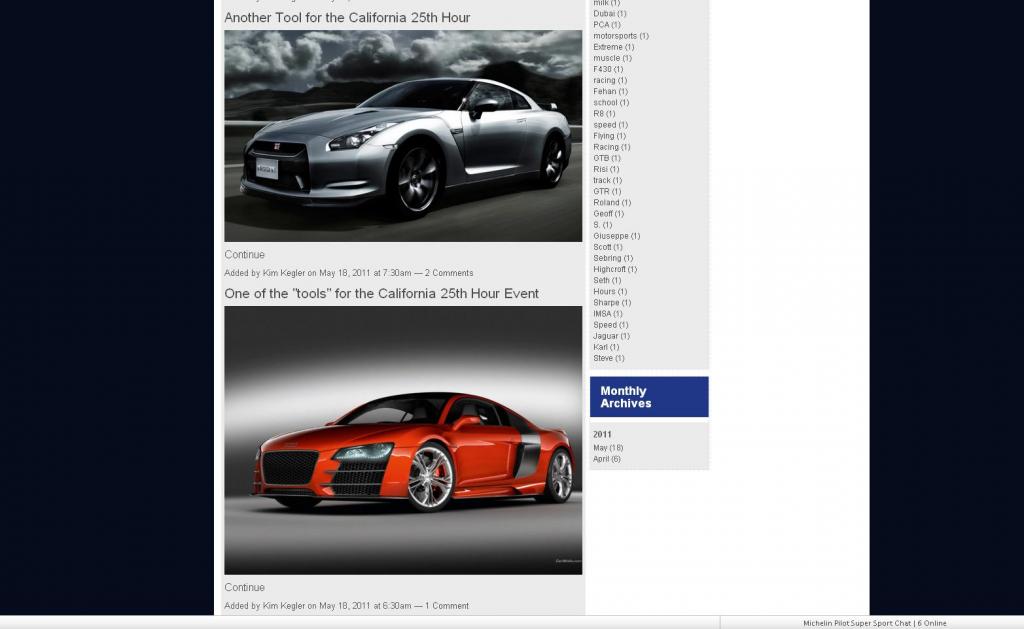Choose the 'Highcroft' tag
The height and width of the screenshot is (629, 1024).
[609, 269]
